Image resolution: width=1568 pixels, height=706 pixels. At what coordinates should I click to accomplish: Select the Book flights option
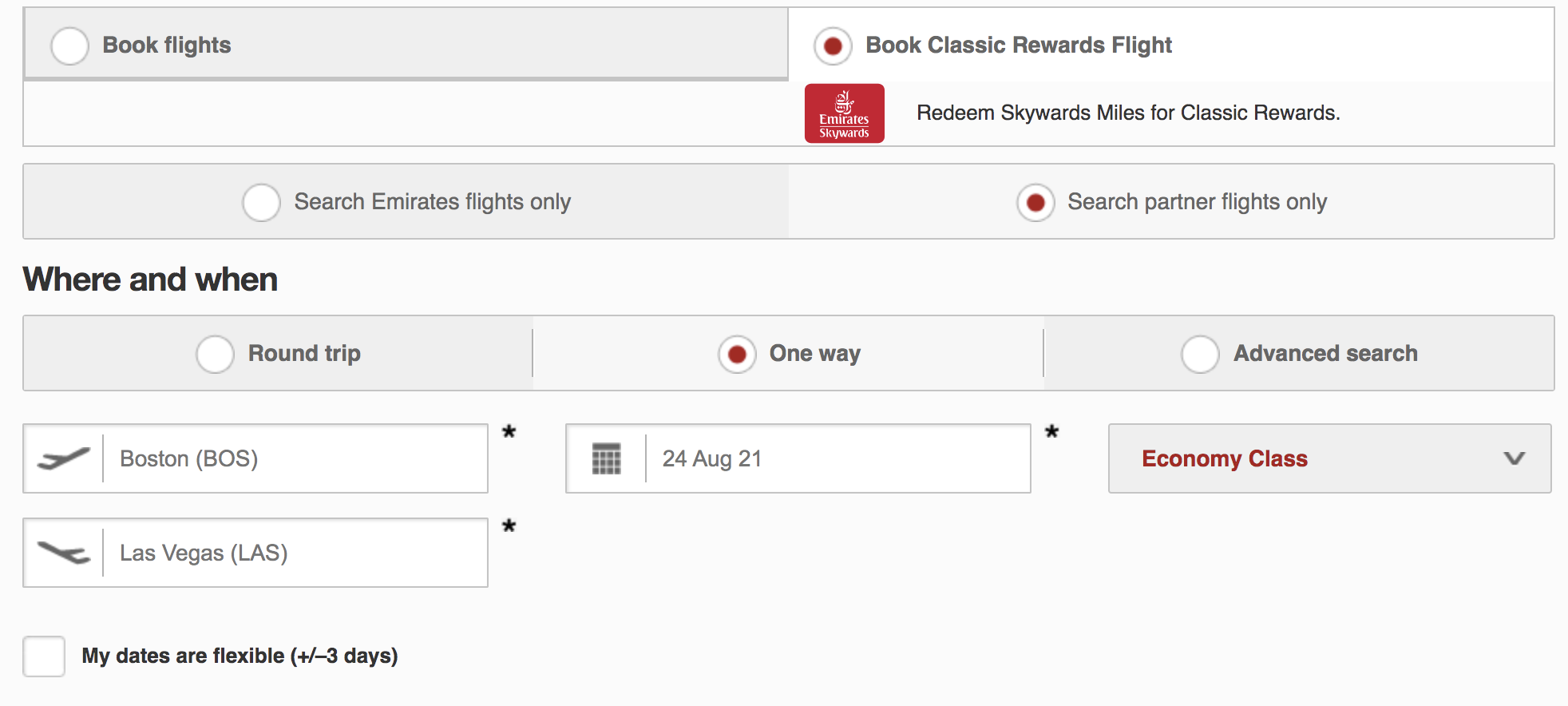coord(70,46)
